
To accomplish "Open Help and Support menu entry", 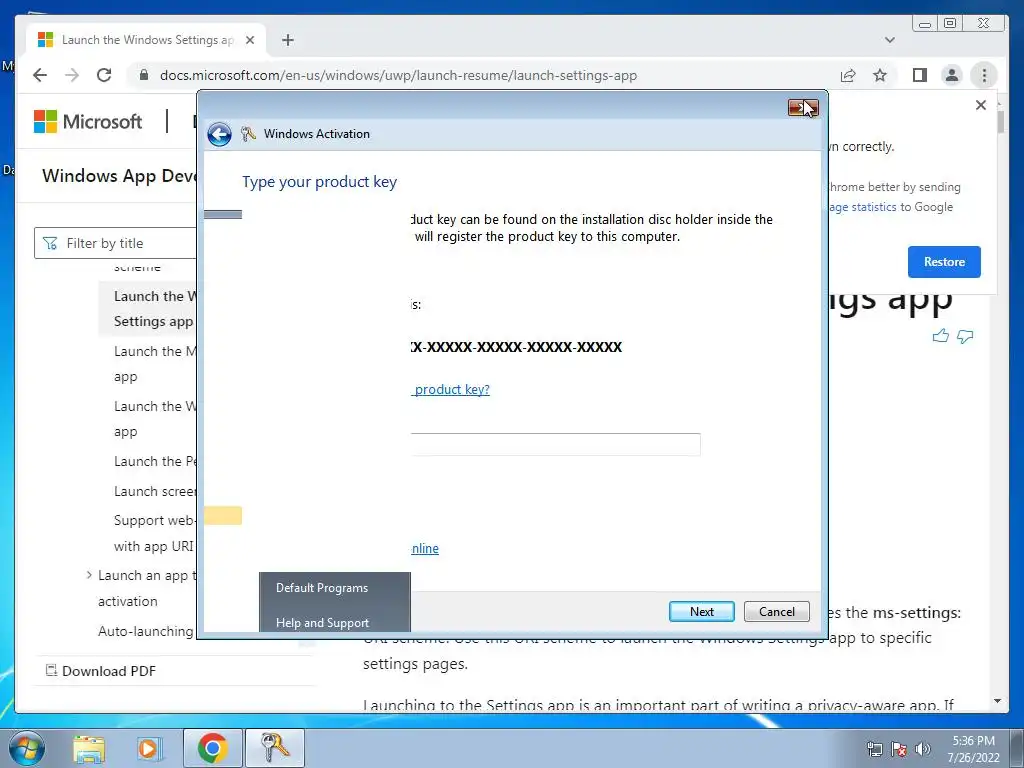I will (x=322, y=622).
